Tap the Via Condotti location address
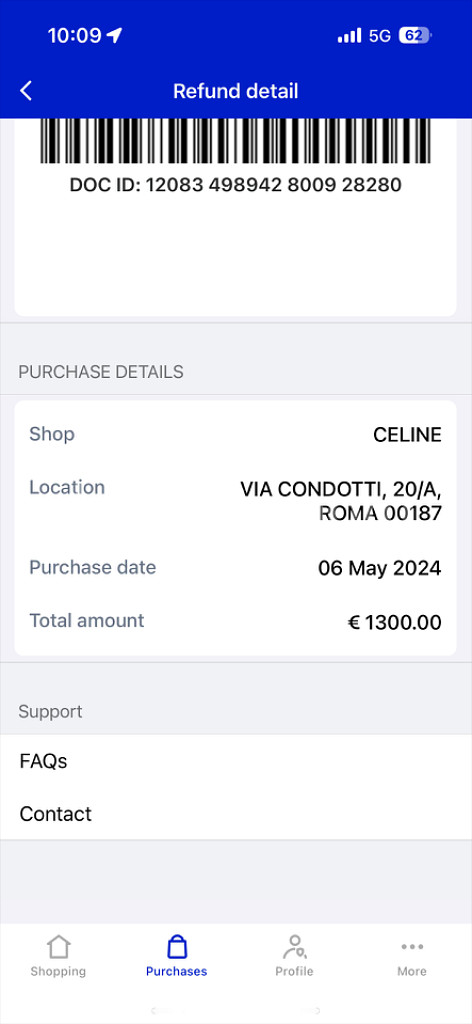The width and height of the screenshot is (472, 1024). (341, 501)
